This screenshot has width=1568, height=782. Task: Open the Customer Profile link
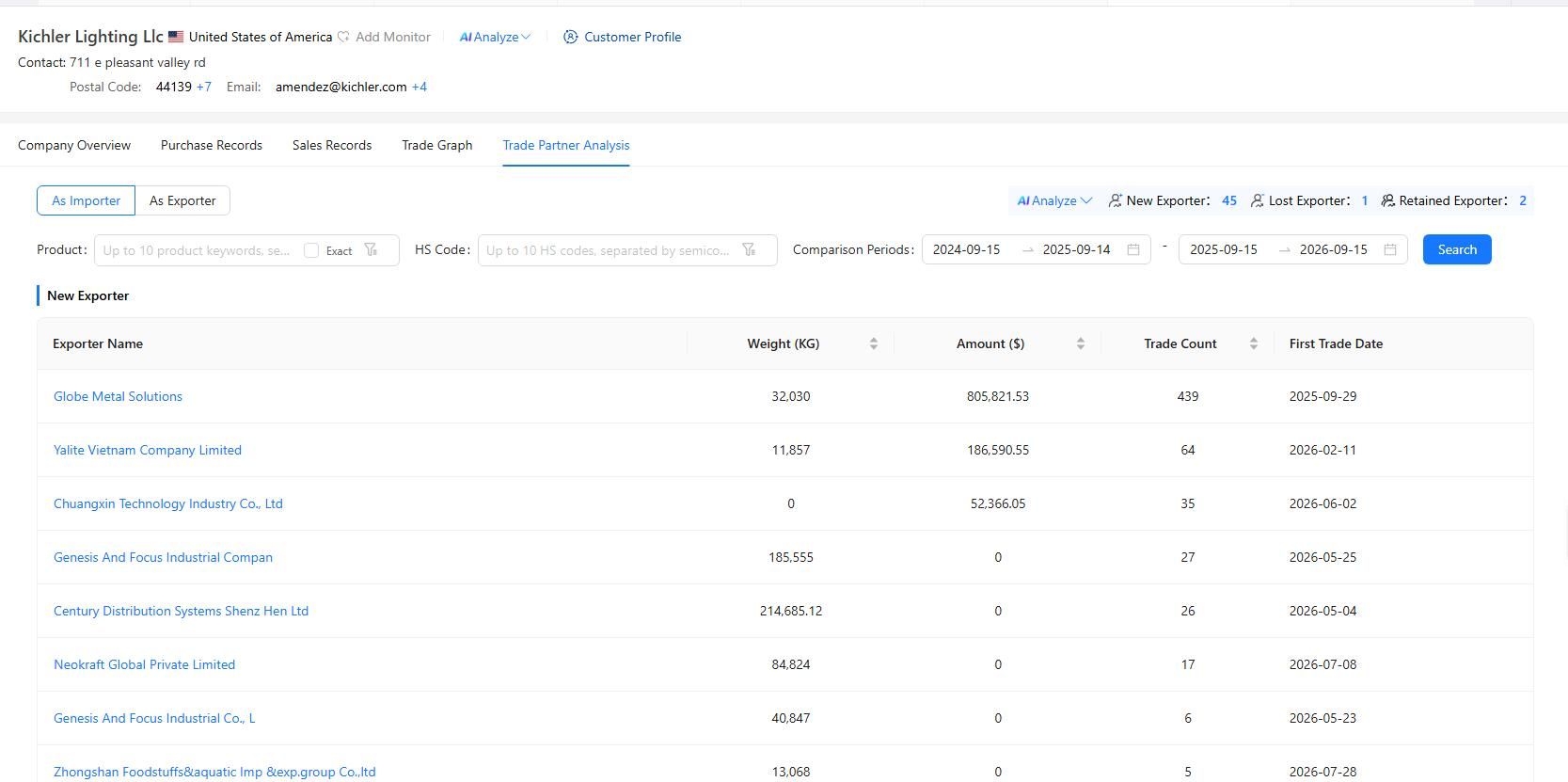tap(633, 37)
